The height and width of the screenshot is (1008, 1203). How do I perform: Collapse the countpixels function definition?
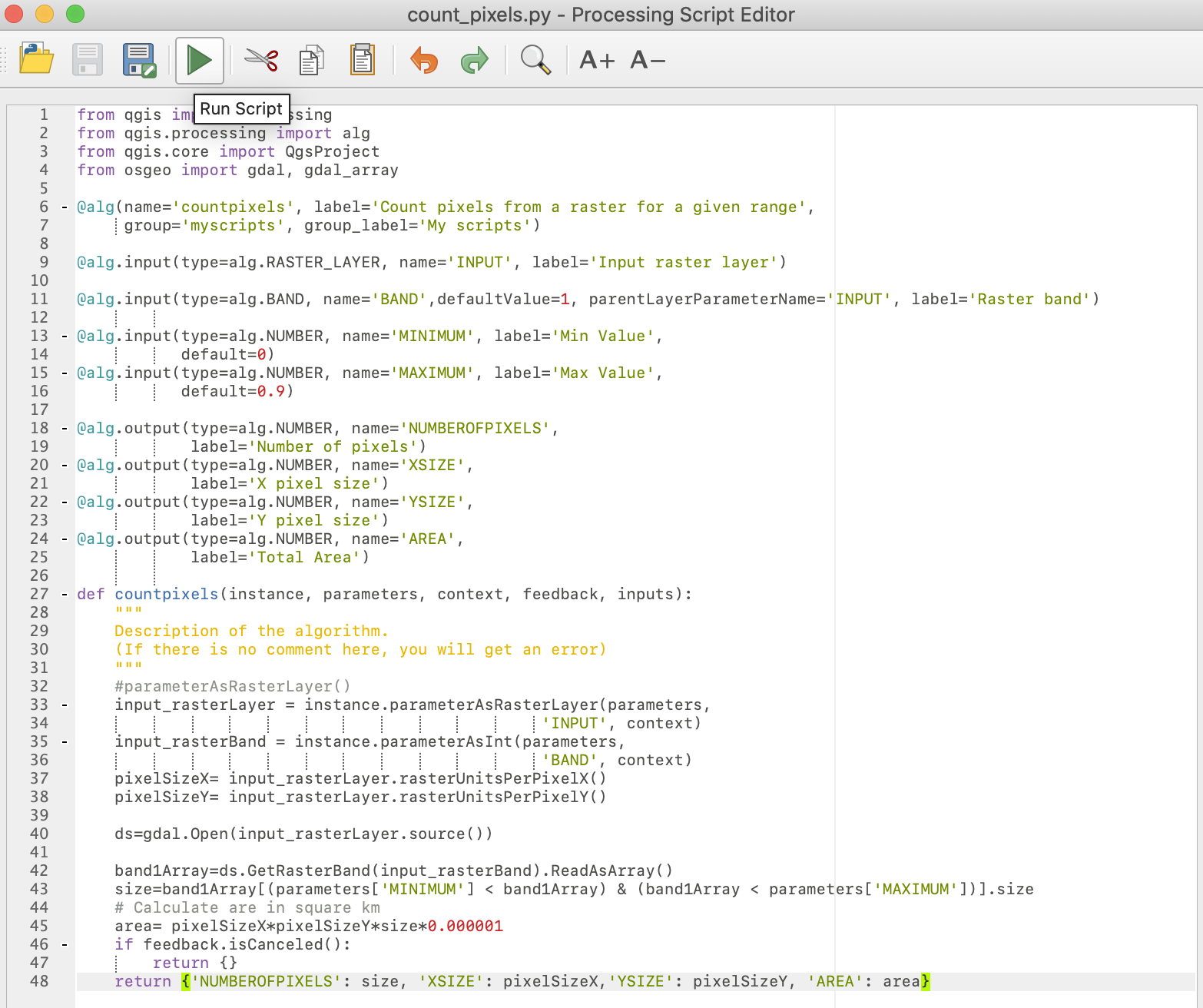[x=63, y=594]
